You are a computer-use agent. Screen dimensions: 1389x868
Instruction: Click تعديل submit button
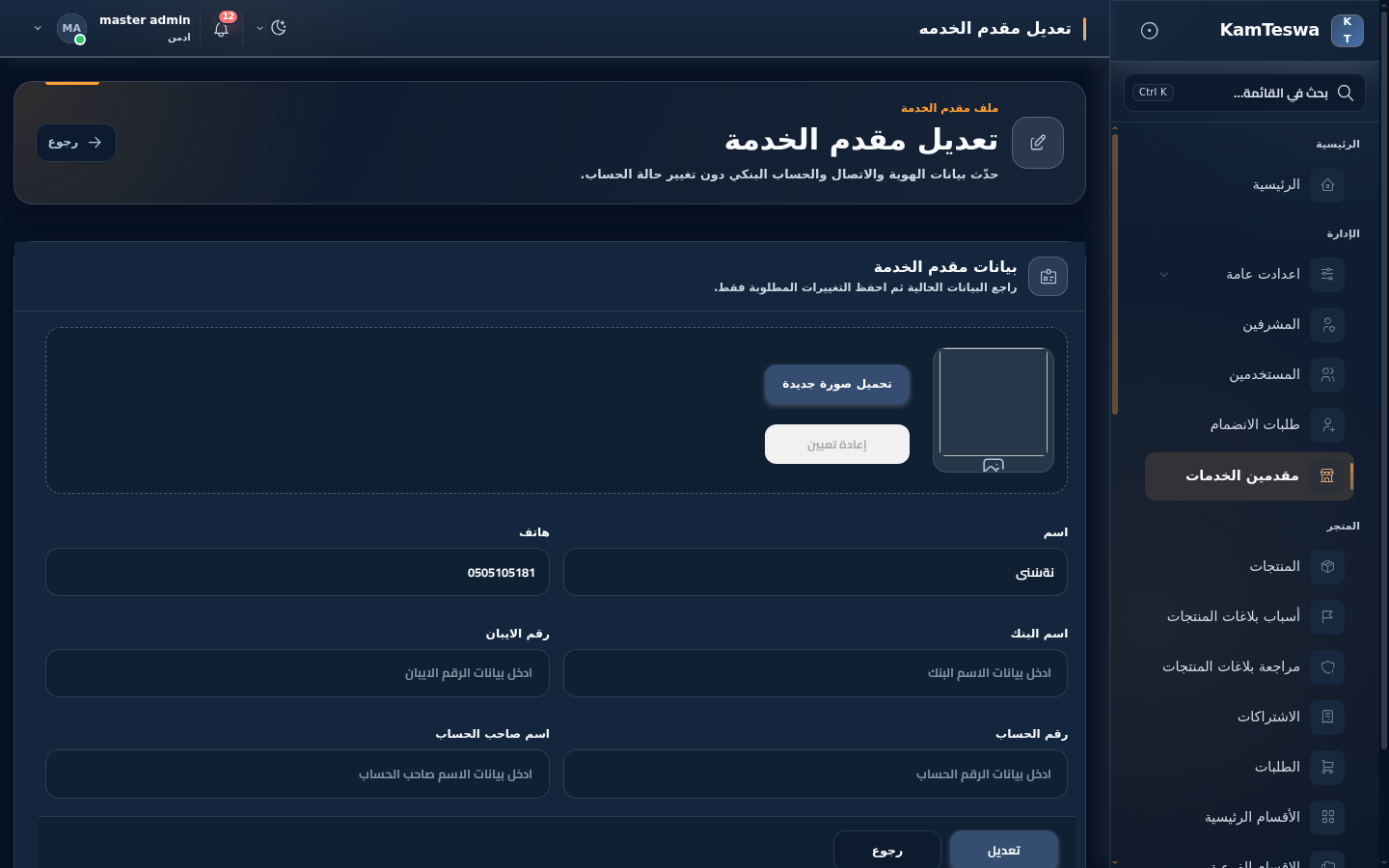(x=1004, y=850)
